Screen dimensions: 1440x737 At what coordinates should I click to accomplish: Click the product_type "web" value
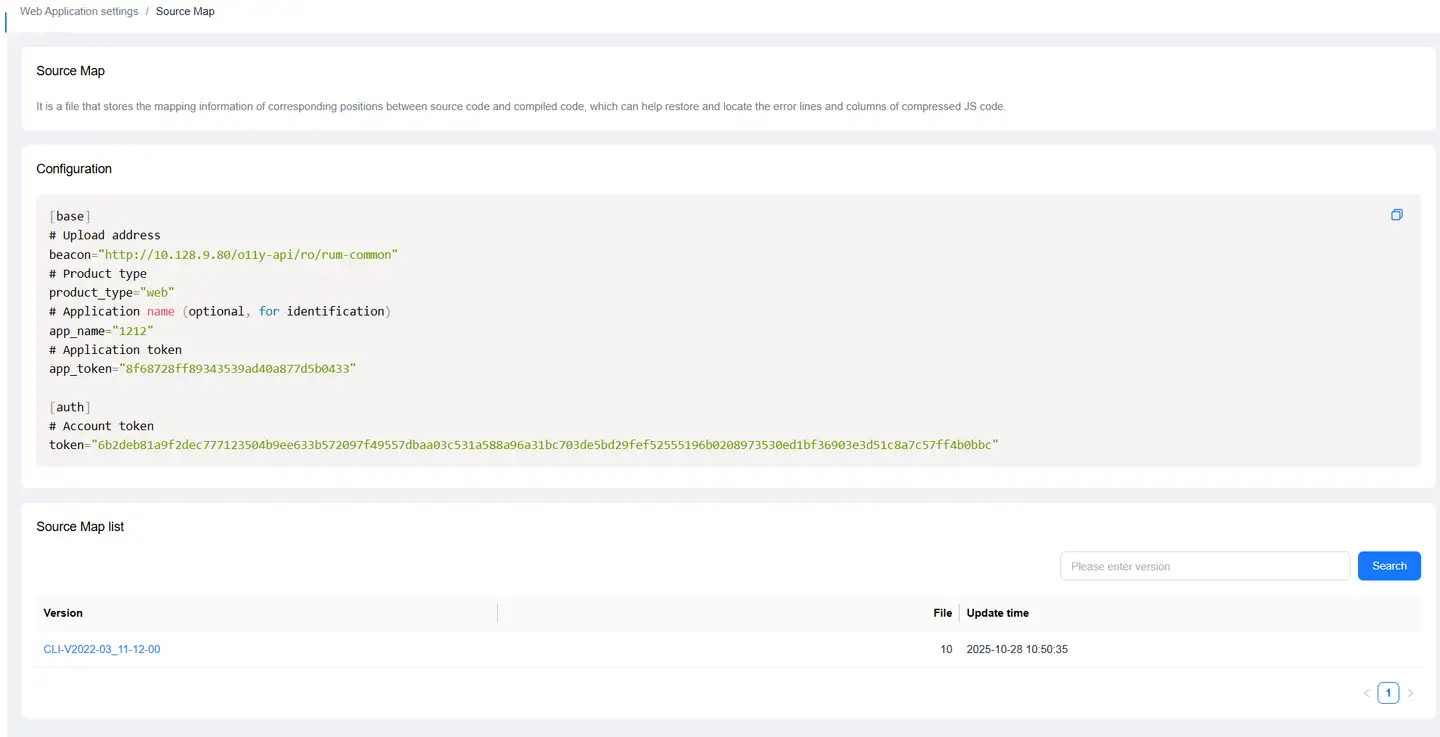156,293
